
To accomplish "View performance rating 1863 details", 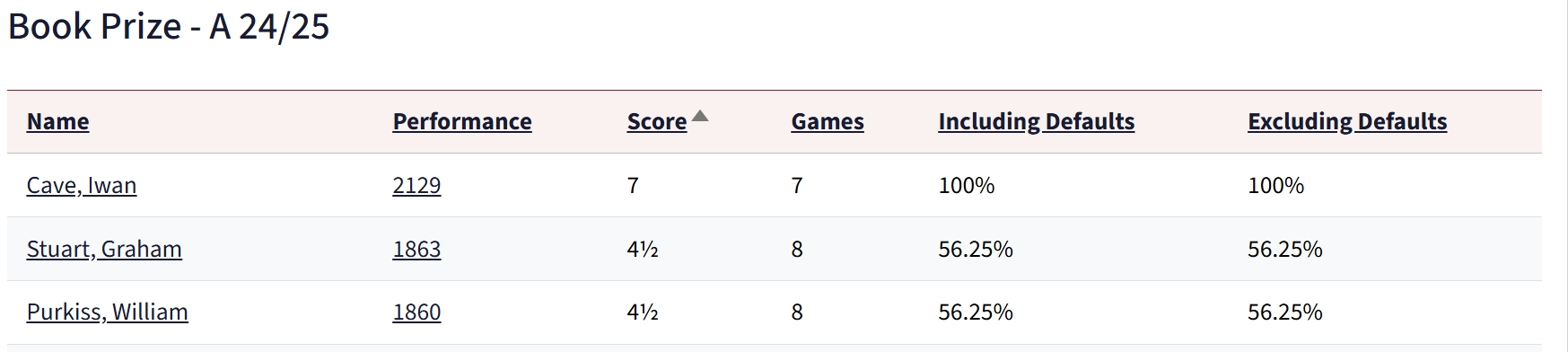I will coord(416,249).
